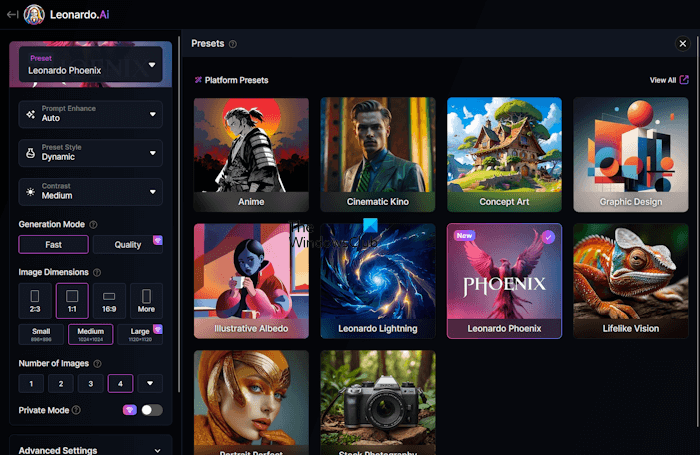
Task: Toggle the Private Mode switch
Action: [x=152, y=410]
